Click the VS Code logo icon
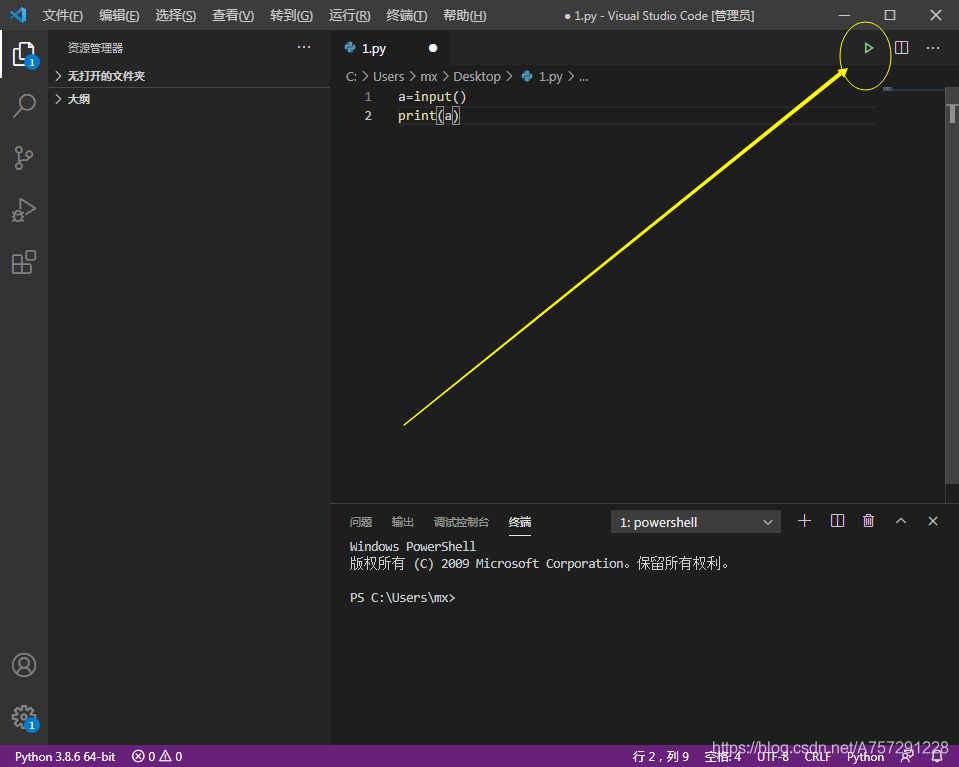Screen dimensions: 959x767 (18, 15)
